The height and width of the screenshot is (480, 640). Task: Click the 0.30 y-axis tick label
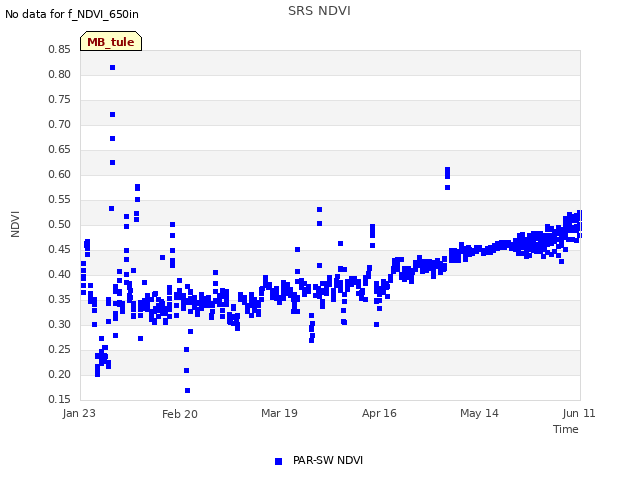click(59, 324)
